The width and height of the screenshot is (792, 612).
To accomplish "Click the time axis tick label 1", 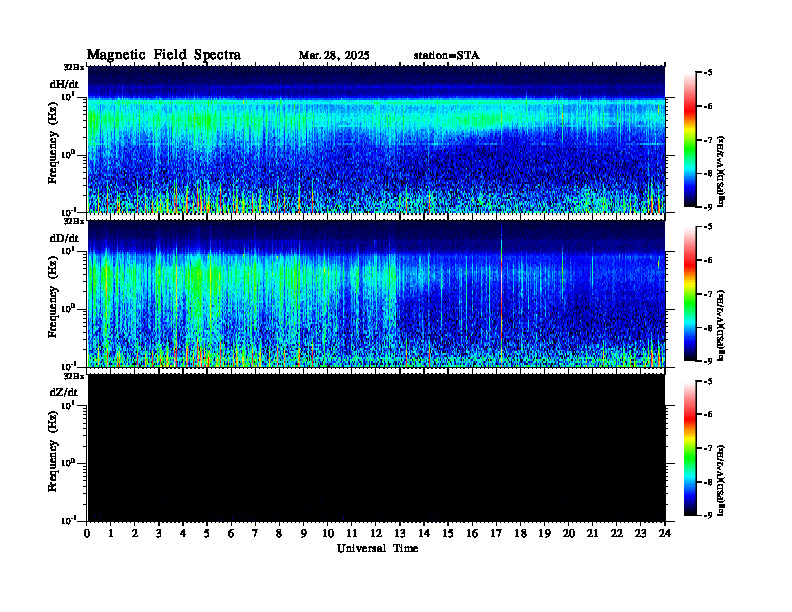I will [111, 533].
